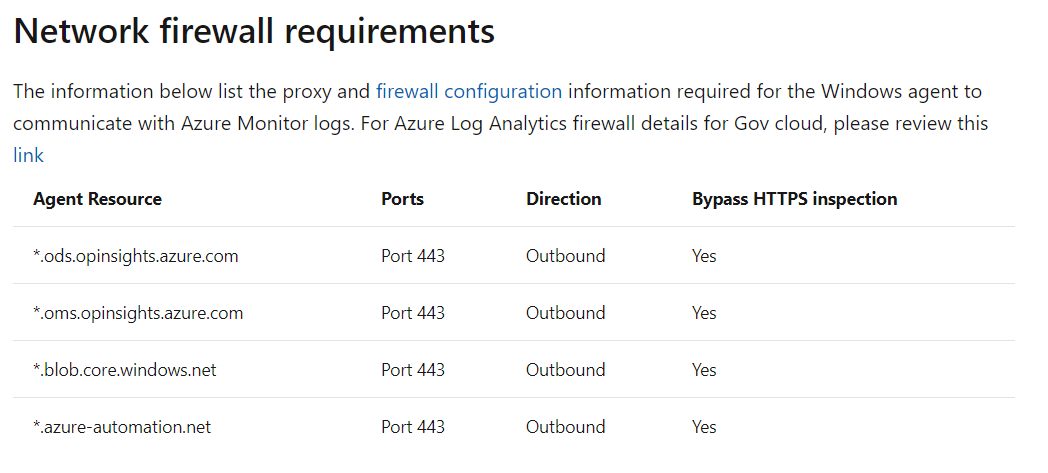Click the *.azure-automation.net cell

click(122, 427)
